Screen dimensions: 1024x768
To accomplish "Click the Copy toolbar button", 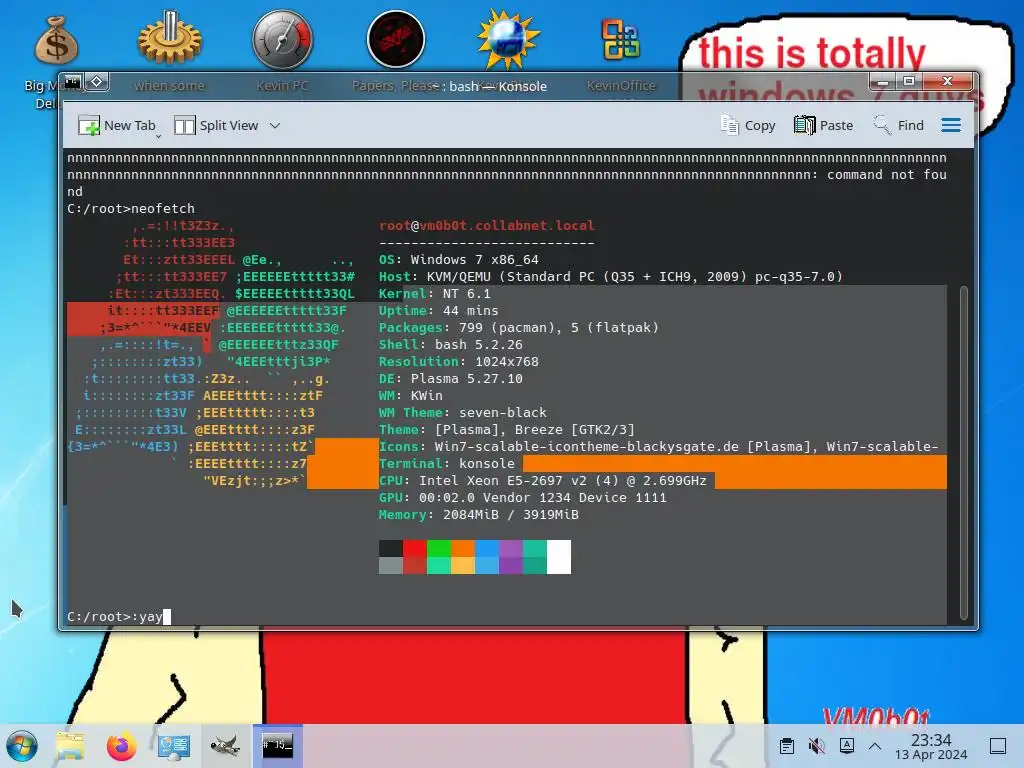I will click(x=748, y=125).
